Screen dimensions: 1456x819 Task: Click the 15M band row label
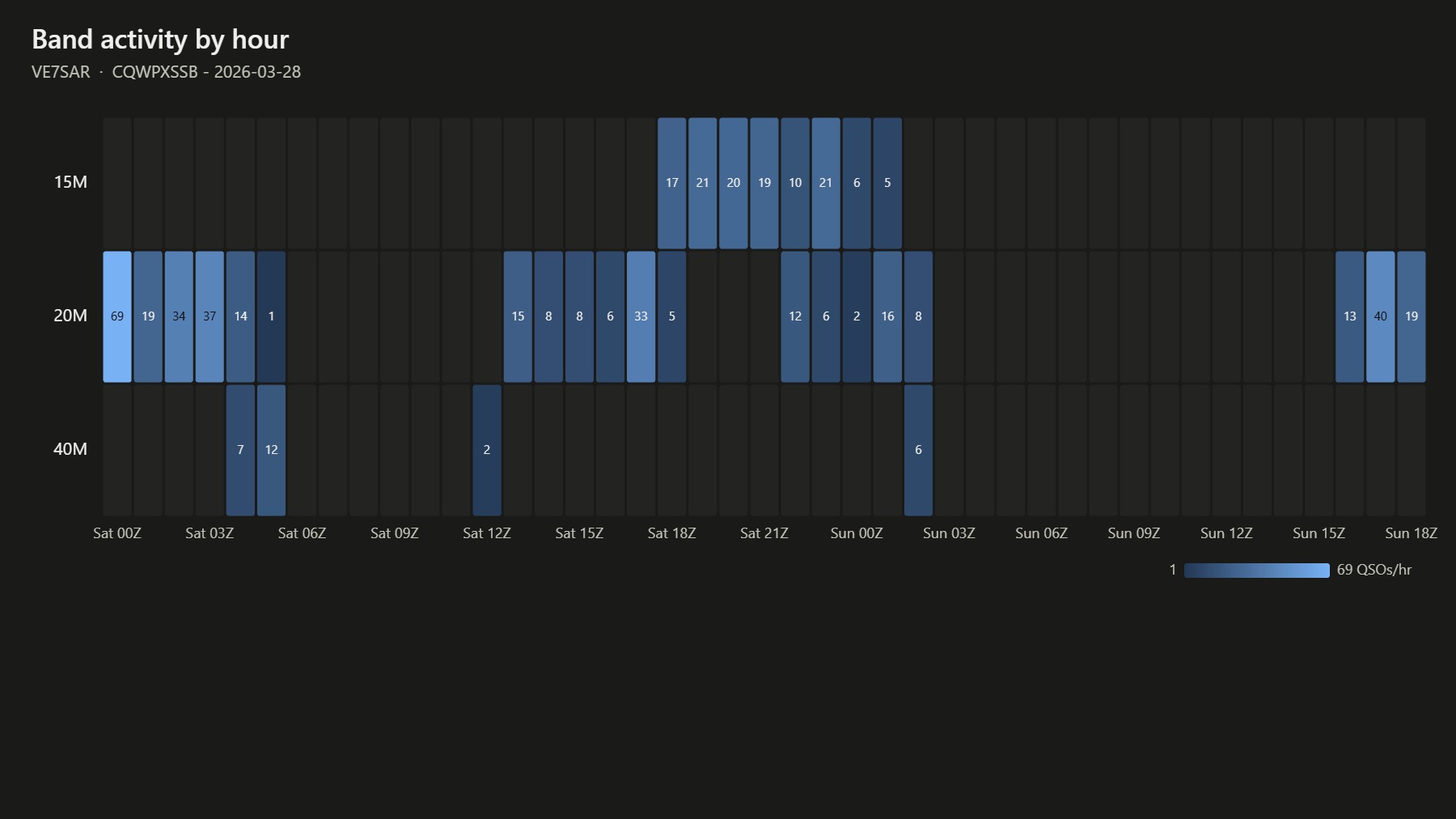click(70, 182)
